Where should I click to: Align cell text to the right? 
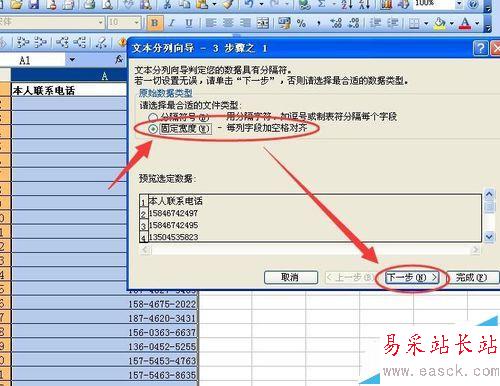point(245,23)
